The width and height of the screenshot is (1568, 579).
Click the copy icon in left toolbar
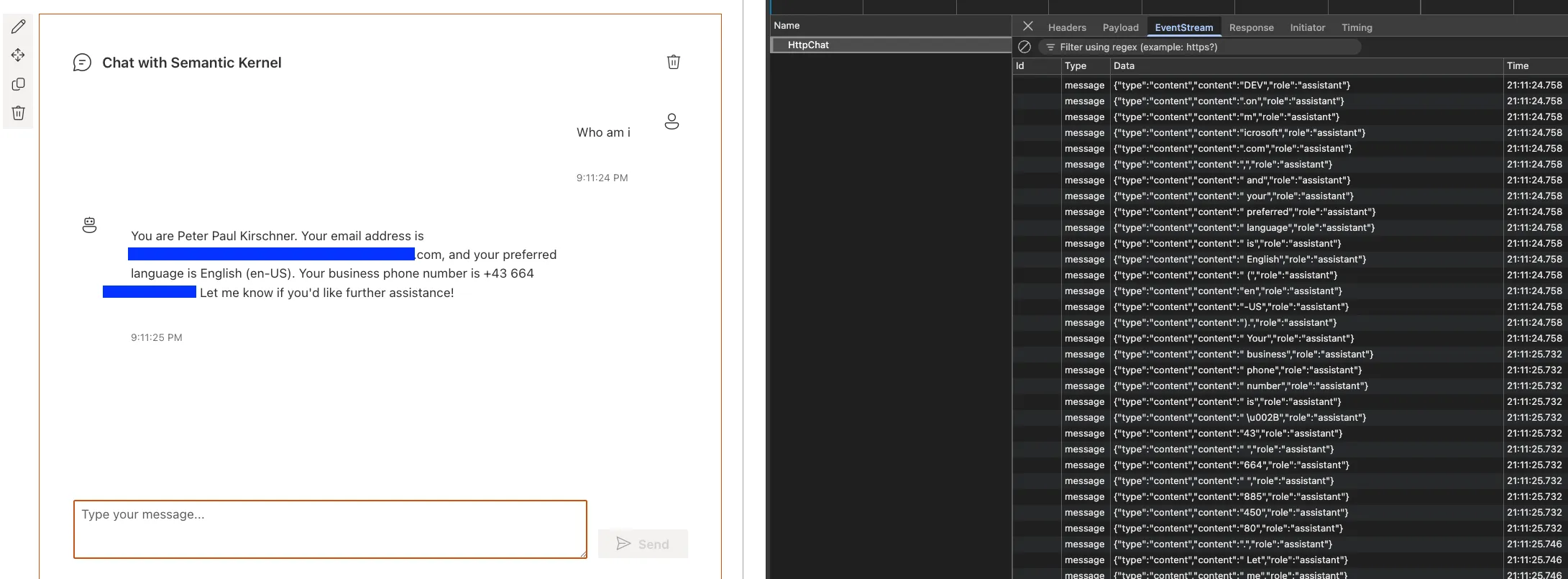click(x=19, y=84)
